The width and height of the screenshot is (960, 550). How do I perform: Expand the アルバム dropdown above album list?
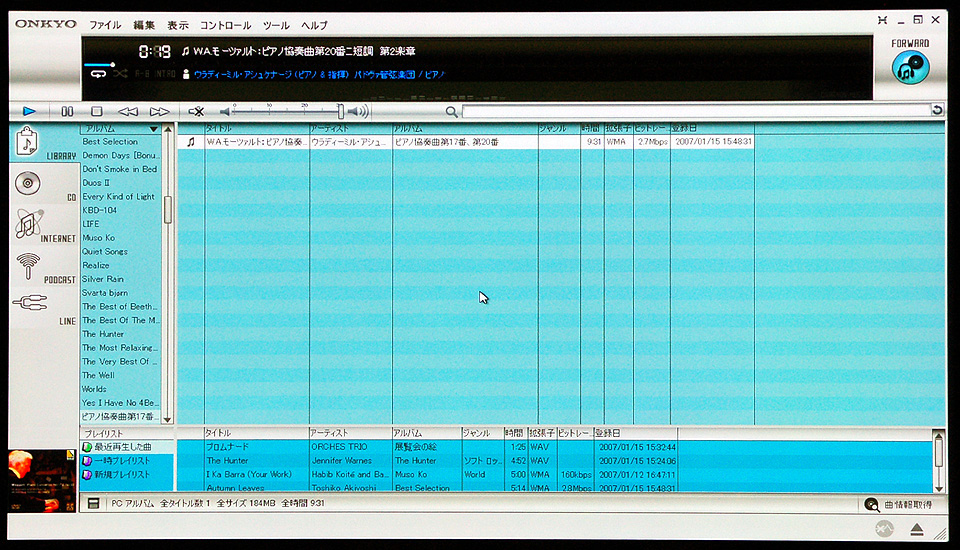click(154, 129)
